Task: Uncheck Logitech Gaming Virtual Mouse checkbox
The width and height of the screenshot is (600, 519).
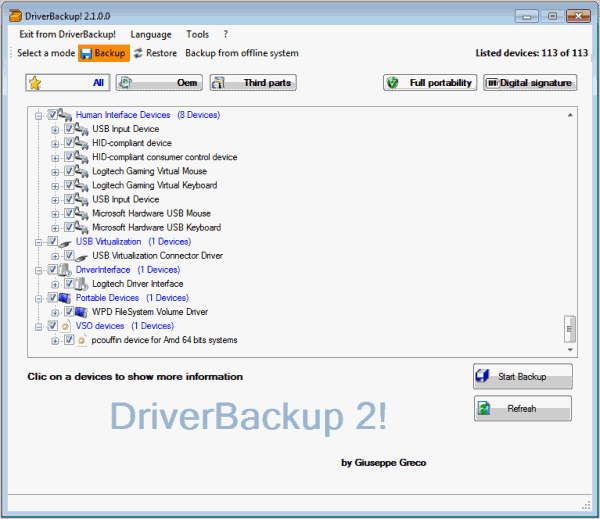Action: coord(69,171)
